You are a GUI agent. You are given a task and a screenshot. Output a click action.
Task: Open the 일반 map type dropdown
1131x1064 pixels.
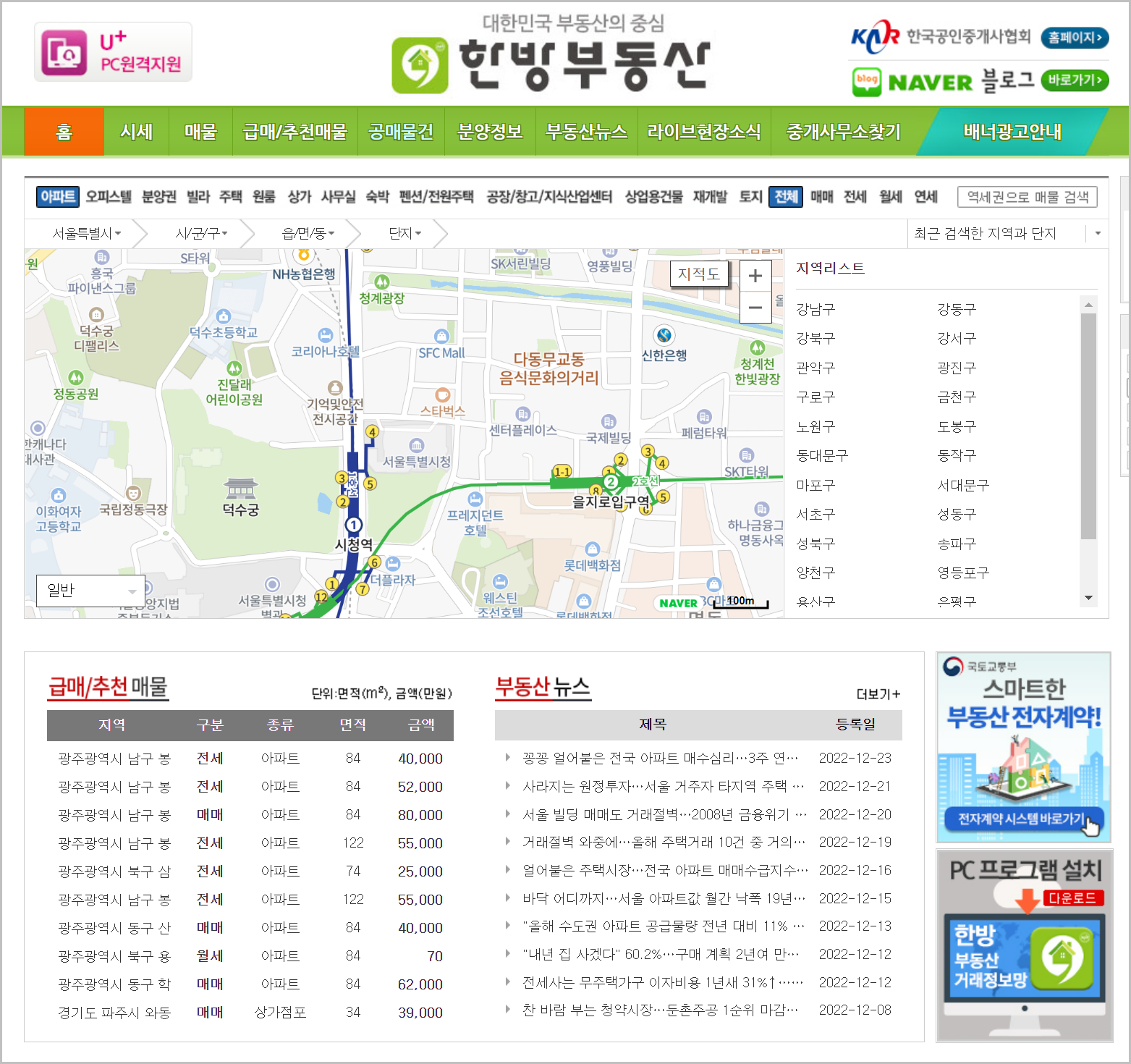[91, 591]
